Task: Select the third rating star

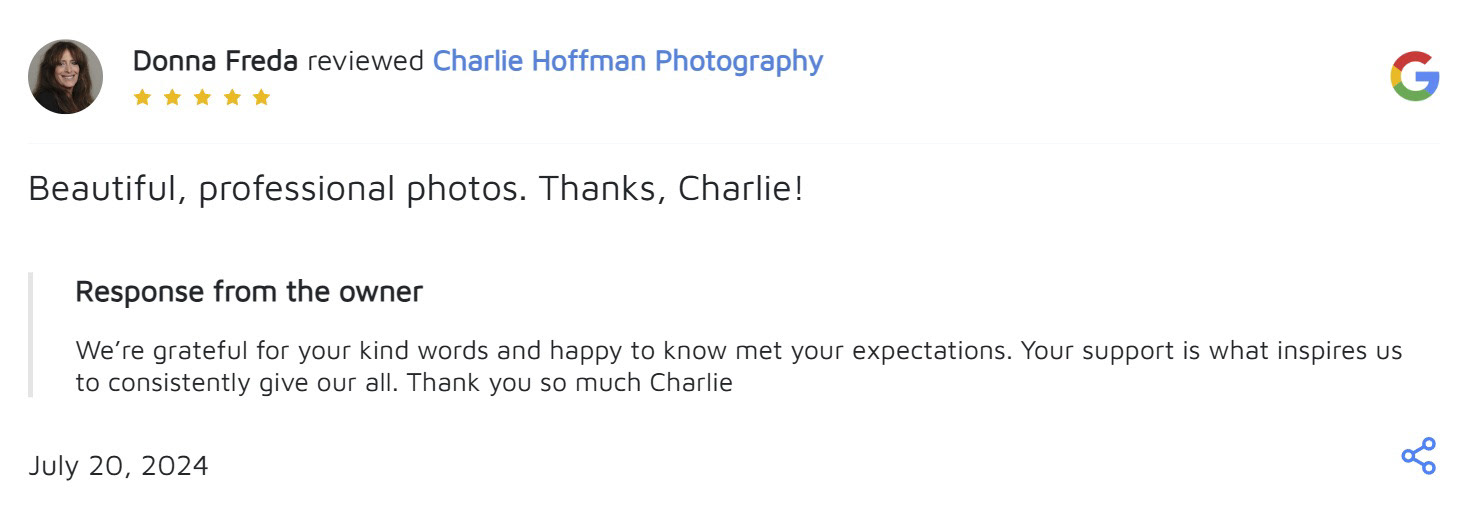Action: pyautogui.click(x=202, y=97)
